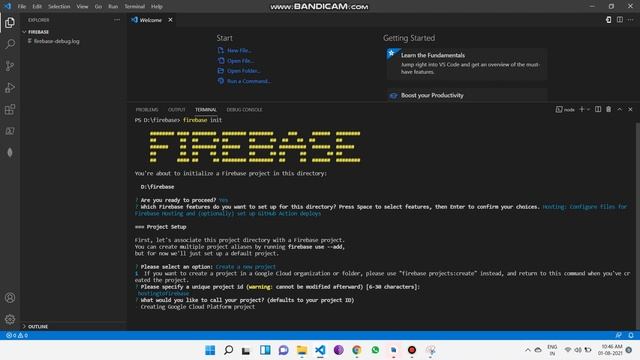The width and height of the screenshot is (640, 360).
Task: Open Windows Start button on taskbar
Action: (210, 350)
